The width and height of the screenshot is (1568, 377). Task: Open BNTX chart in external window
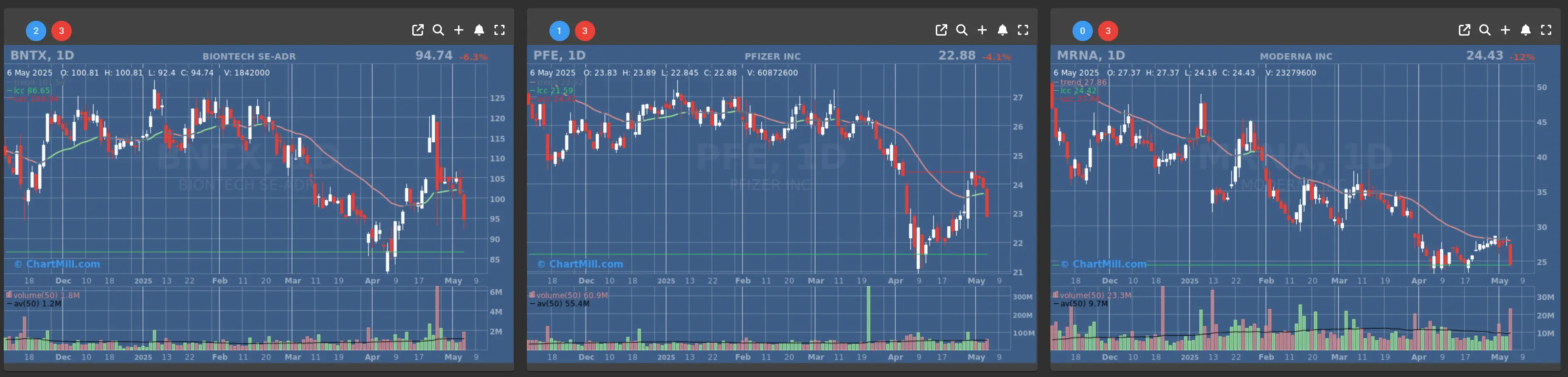click(417, 30)
